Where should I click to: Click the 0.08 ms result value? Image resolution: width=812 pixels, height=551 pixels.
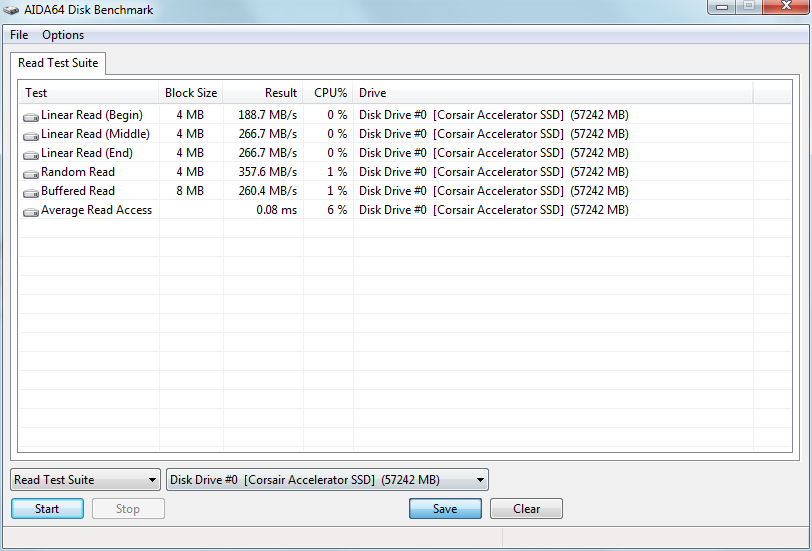coord(277,210)
